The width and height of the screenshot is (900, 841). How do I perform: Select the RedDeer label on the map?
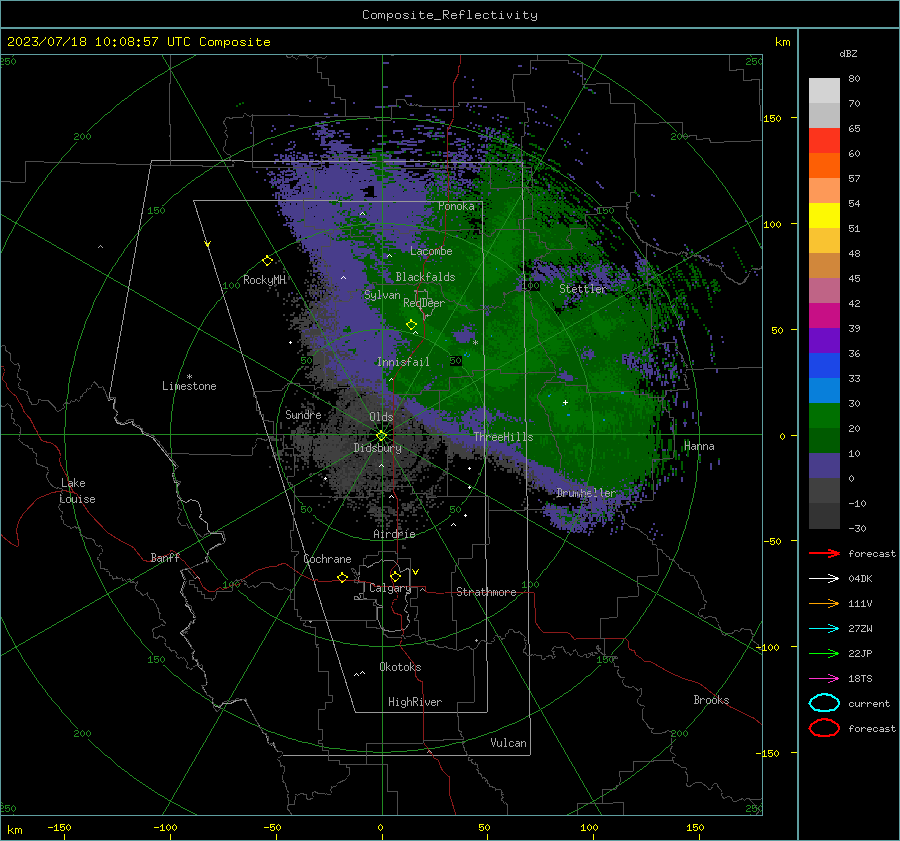point(424,303)
